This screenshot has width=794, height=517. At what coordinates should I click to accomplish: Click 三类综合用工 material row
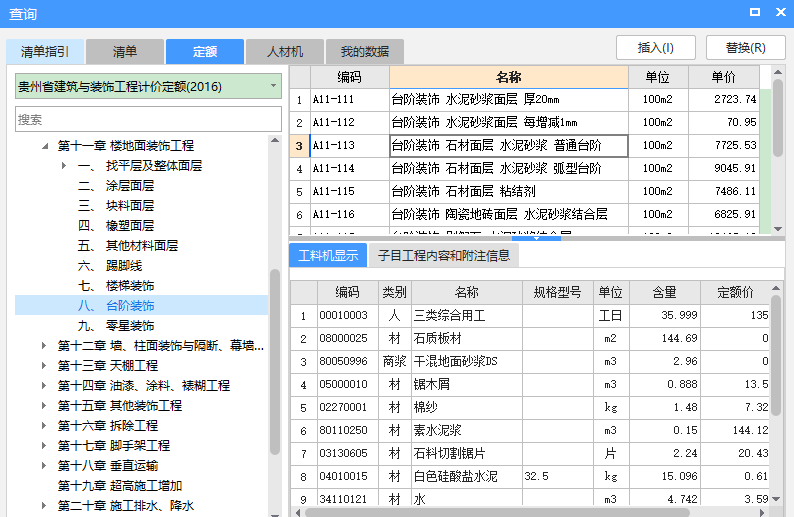click(531, 315)
